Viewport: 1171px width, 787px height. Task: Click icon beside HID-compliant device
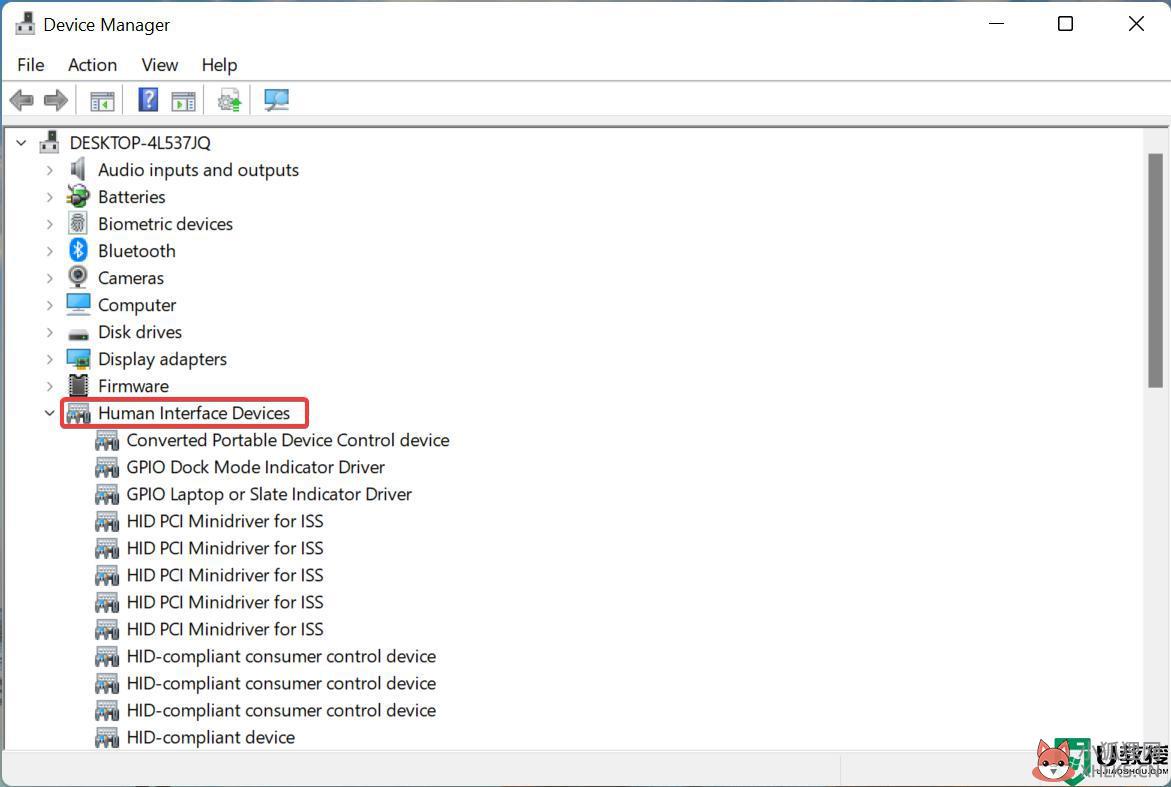pyautogui.click(x=107, y=738)
